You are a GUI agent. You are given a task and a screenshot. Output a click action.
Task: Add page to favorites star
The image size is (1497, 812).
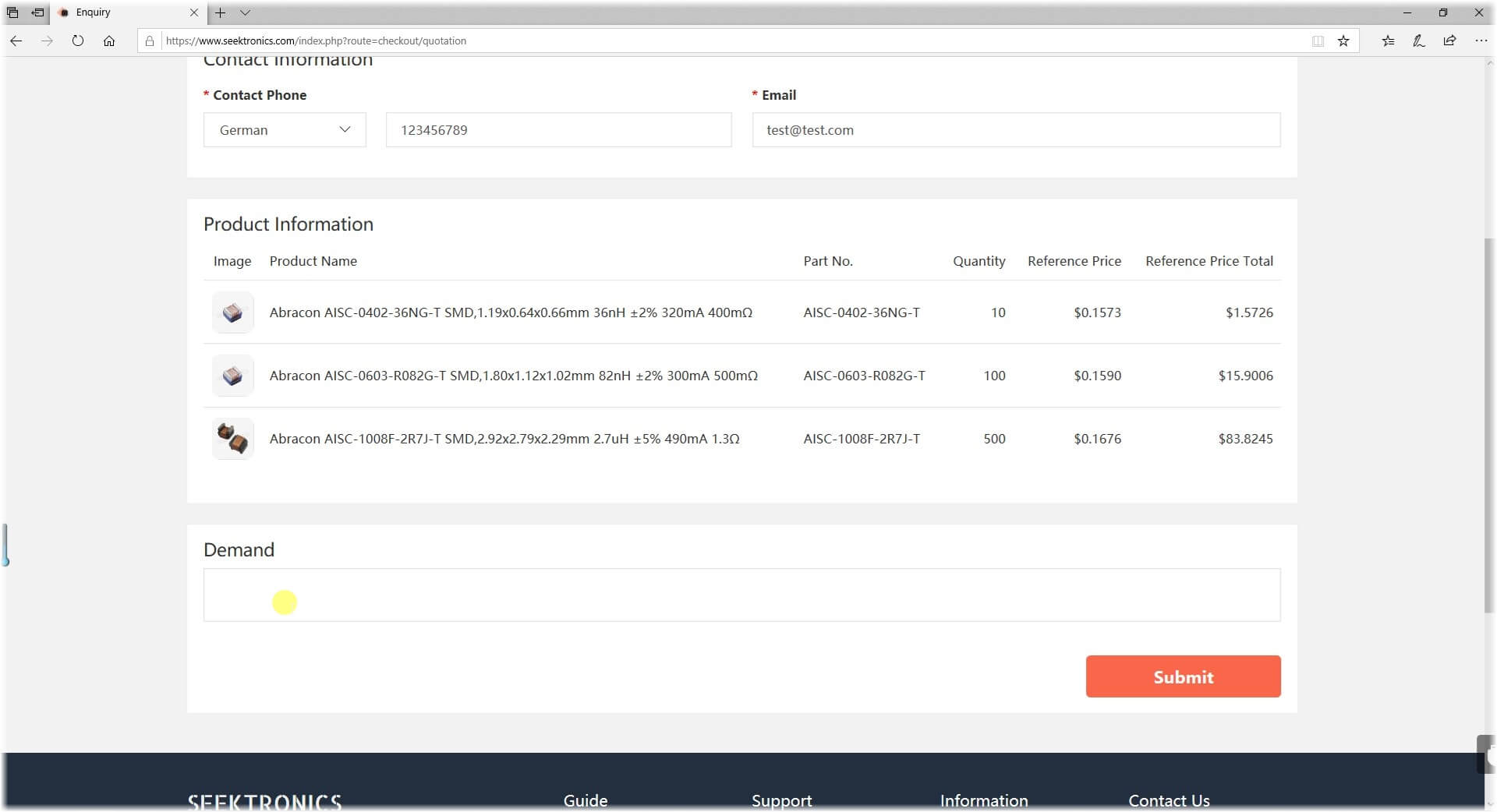click(x=1343, y=41)
